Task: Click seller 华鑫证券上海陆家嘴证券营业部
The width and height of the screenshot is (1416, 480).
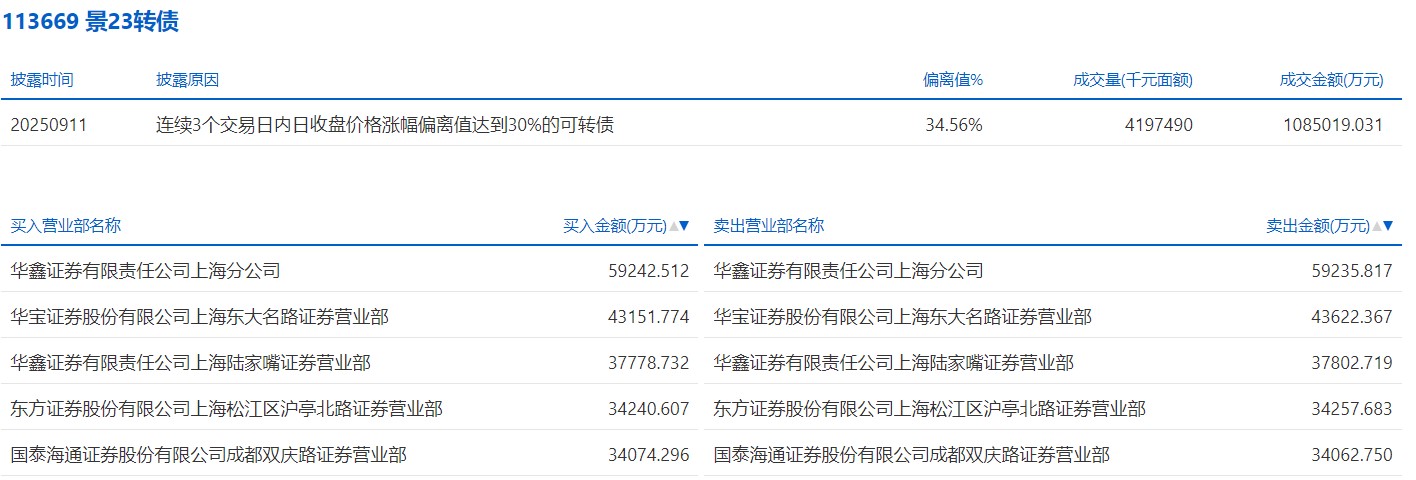Action: (x=893, y=362)
